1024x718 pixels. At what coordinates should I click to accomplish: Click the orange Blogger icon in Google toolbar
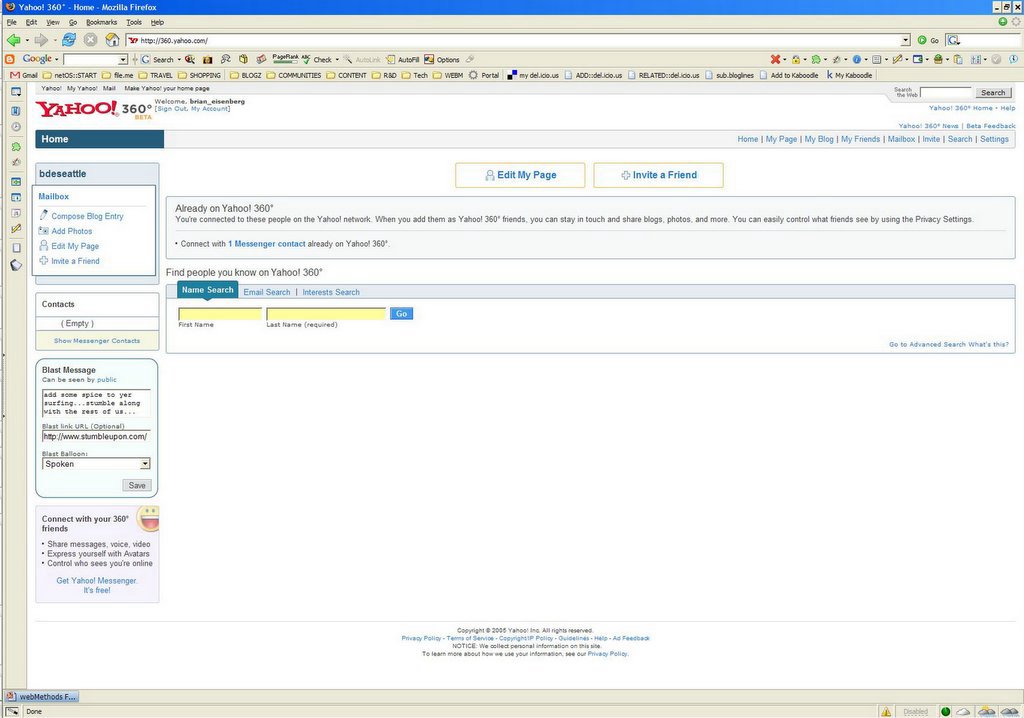10,59
